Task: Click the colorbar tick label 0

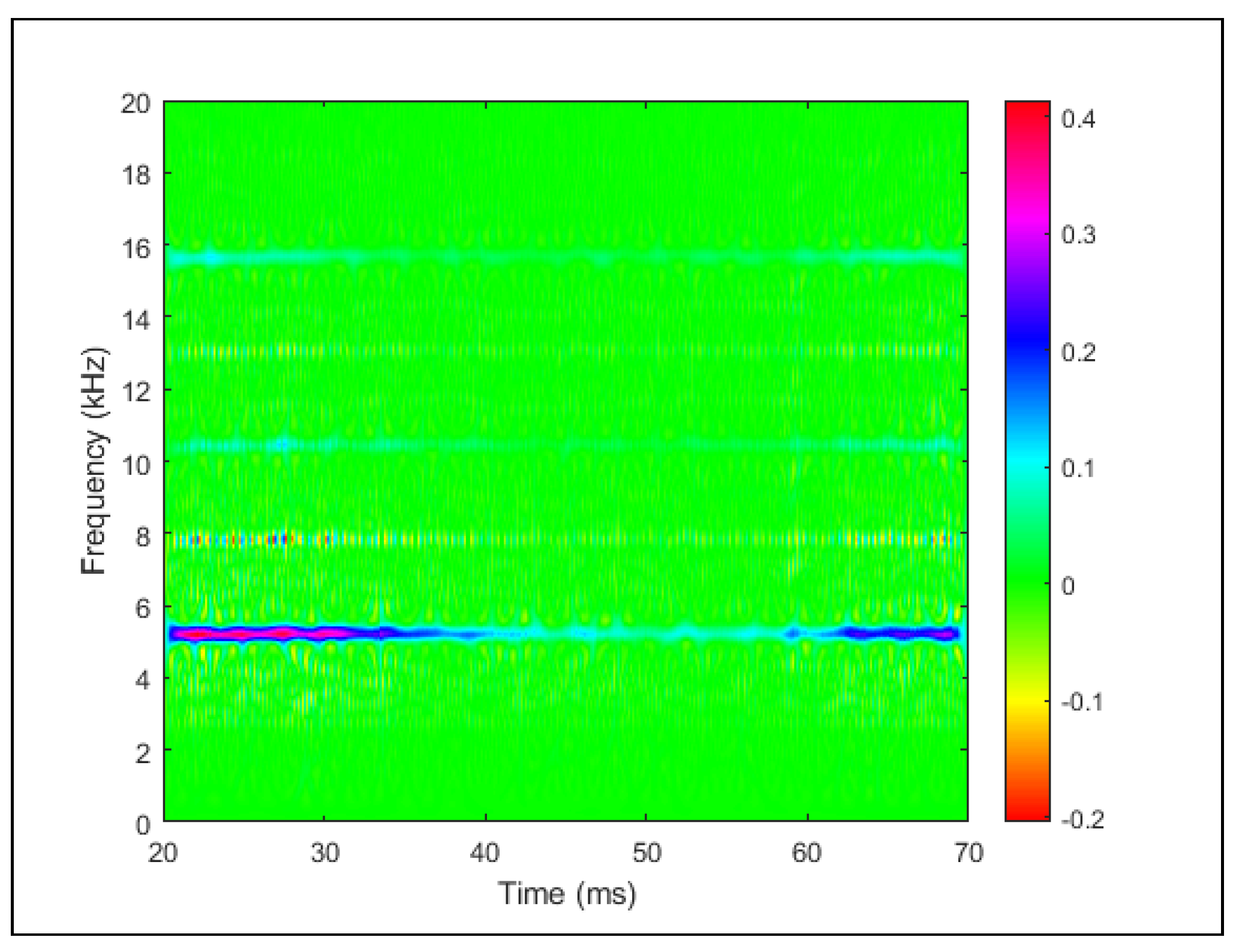Action: point(1067,586)
